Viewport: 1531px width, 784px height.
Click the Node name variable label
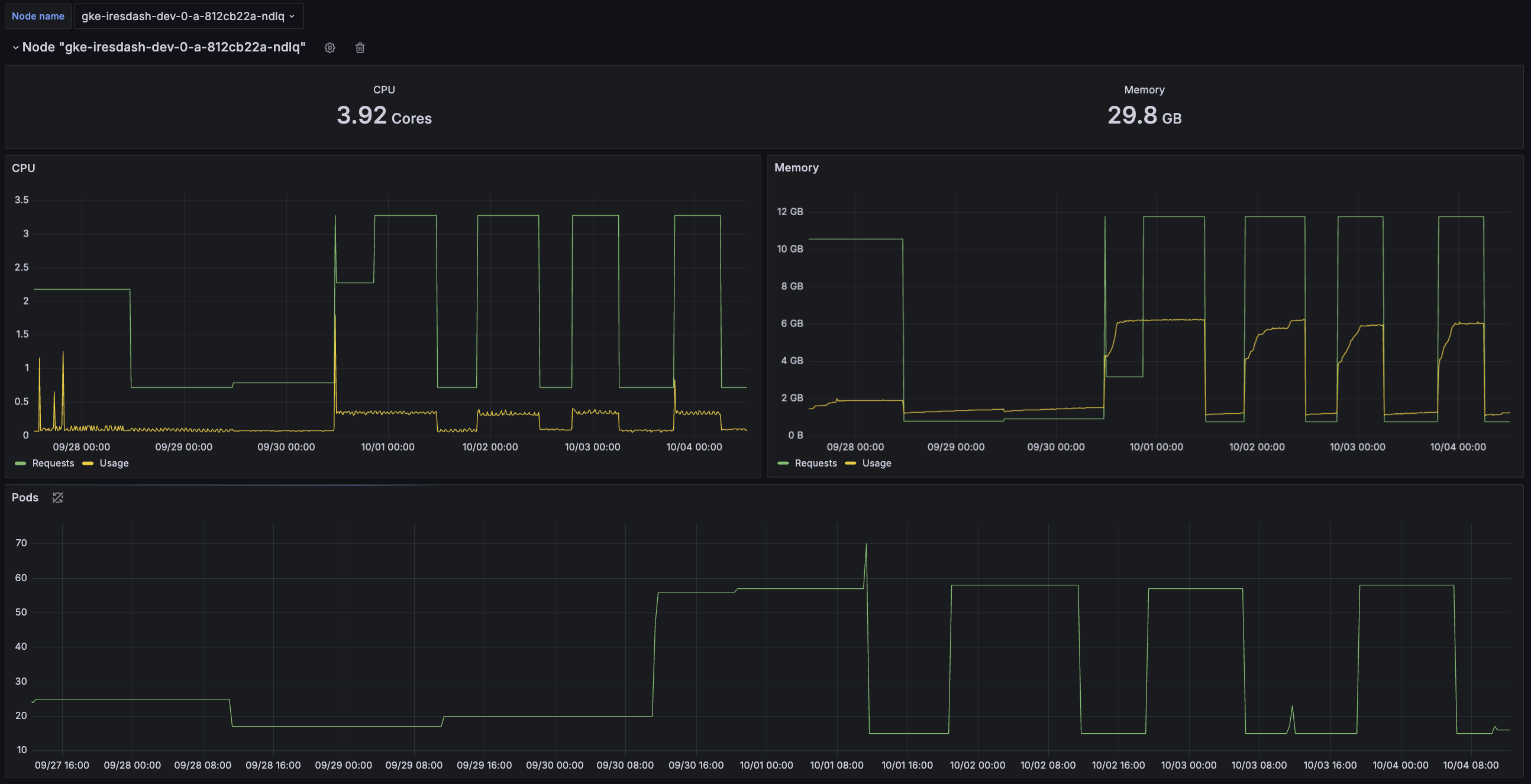(x=37, y=16)
